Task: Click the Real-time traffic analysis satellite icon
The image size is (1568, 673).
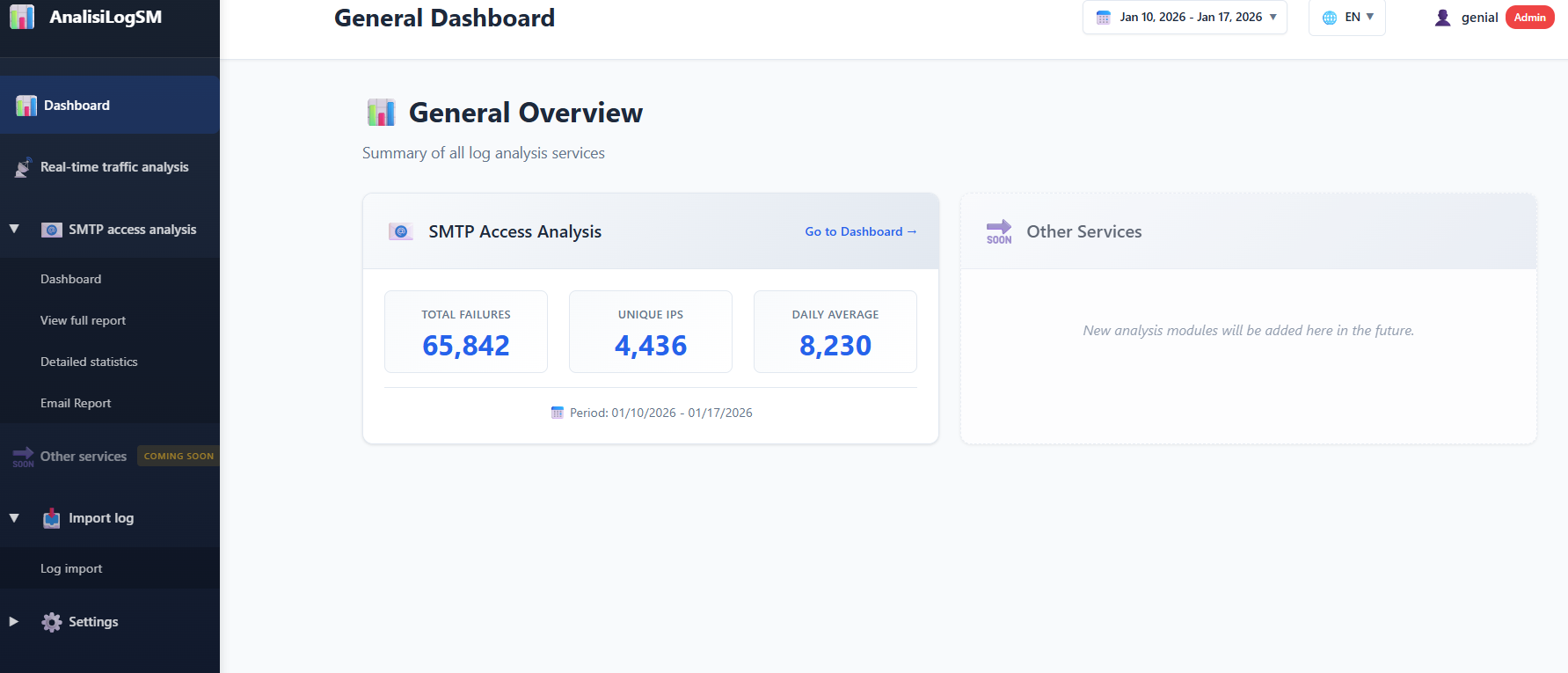Action: pyautogui.click(x=24, y=168)
